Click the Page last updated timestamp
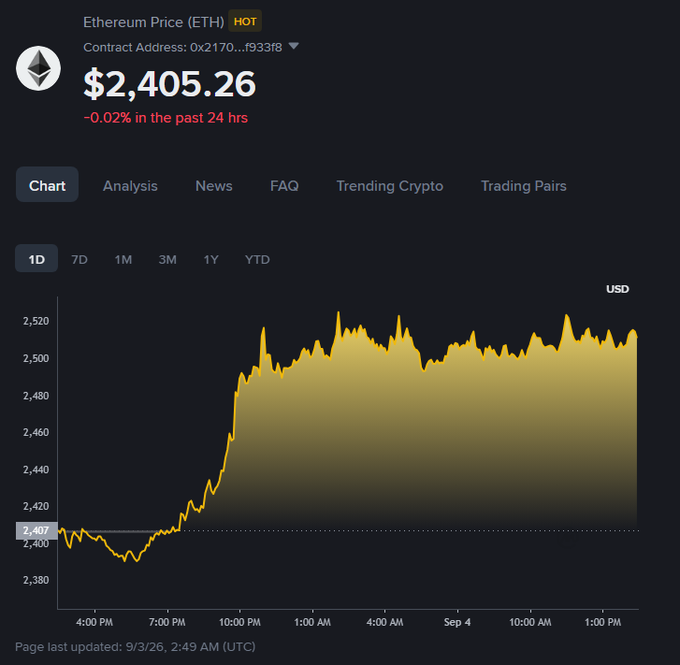 pos(135,647)
